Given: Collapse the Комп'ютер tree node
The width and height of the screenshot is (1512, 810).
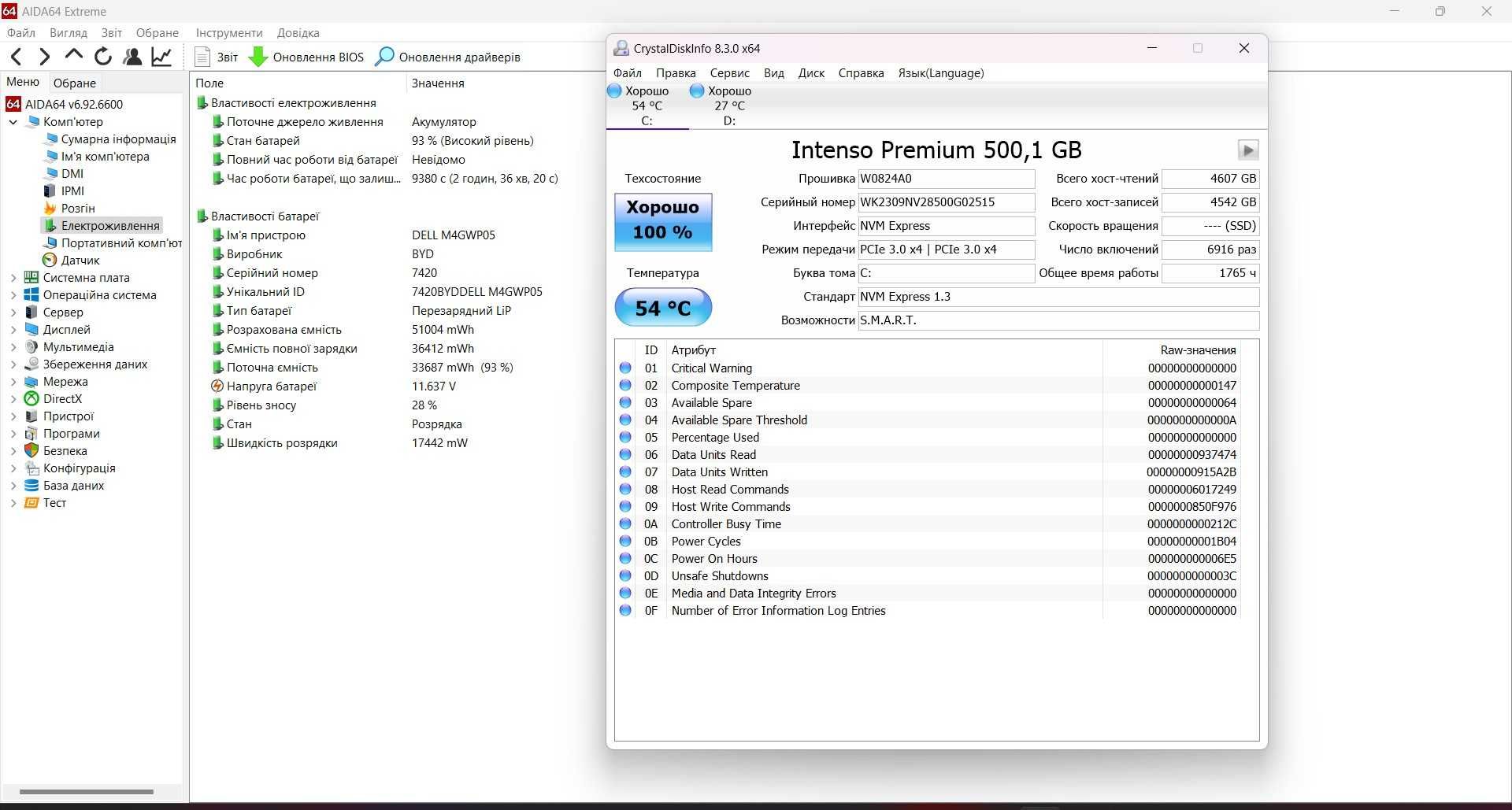Looking at the screenshot, I should pos(13,122).
